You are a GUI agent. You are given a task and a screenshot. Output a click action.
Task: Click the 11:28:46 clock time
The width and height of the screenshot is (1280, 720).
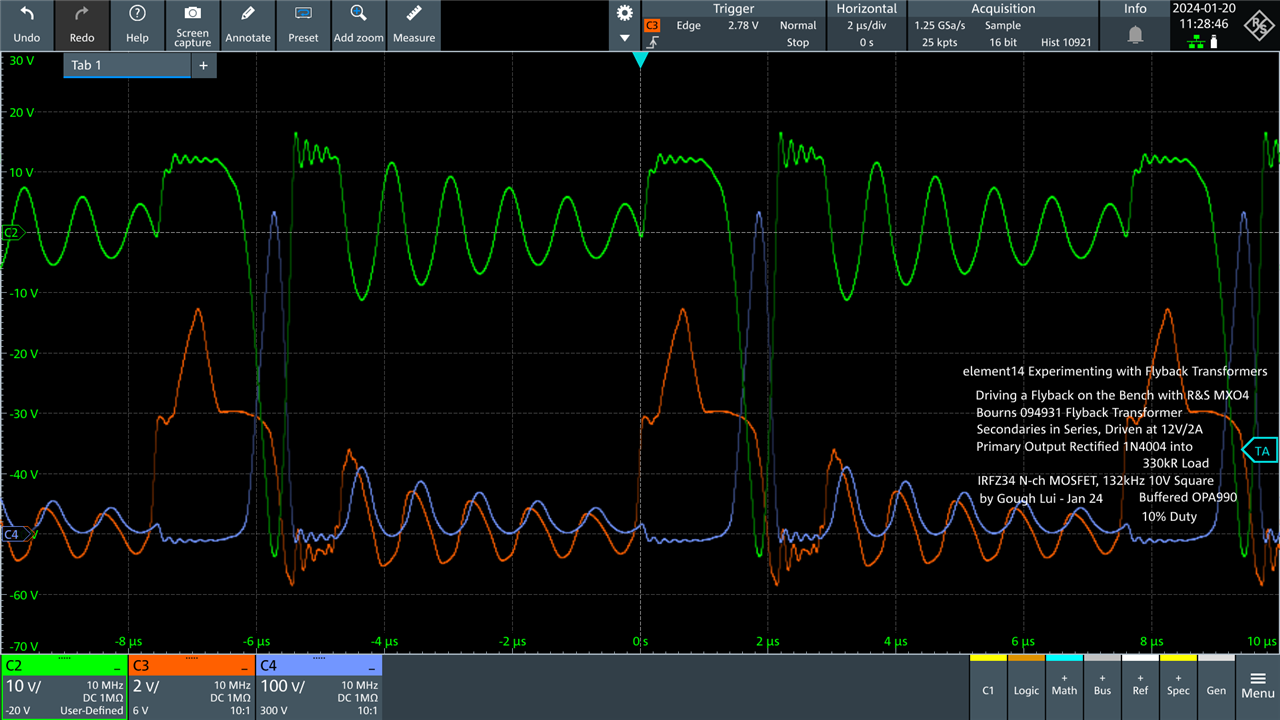1204,23
